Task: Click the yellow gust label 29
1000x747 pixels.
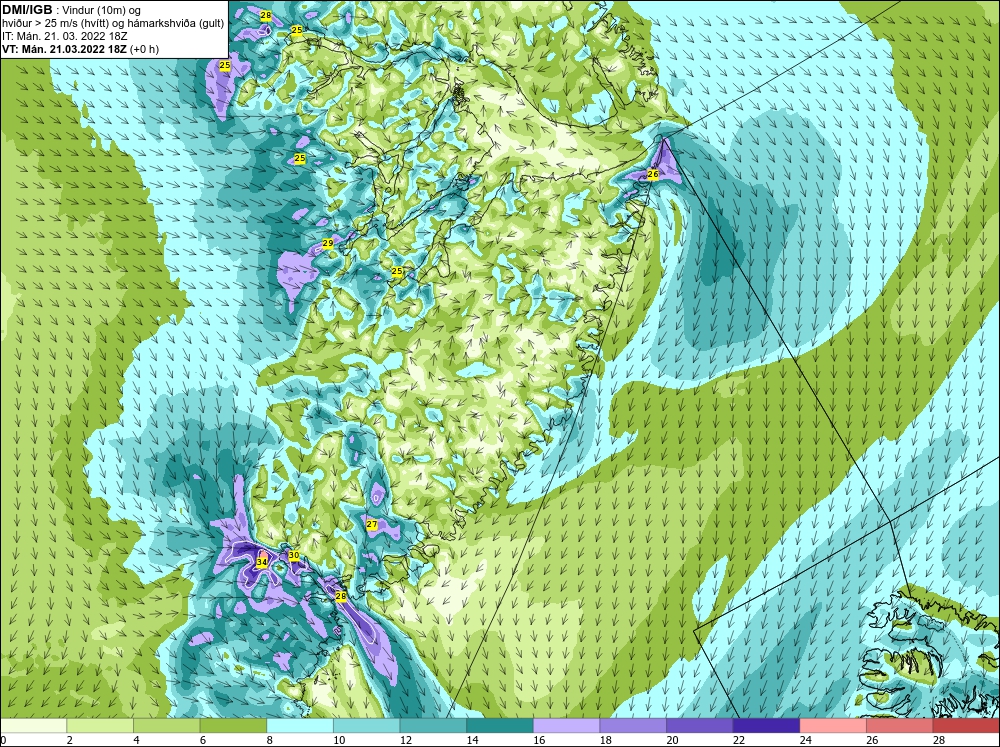Action: click(x=328, y=243)
